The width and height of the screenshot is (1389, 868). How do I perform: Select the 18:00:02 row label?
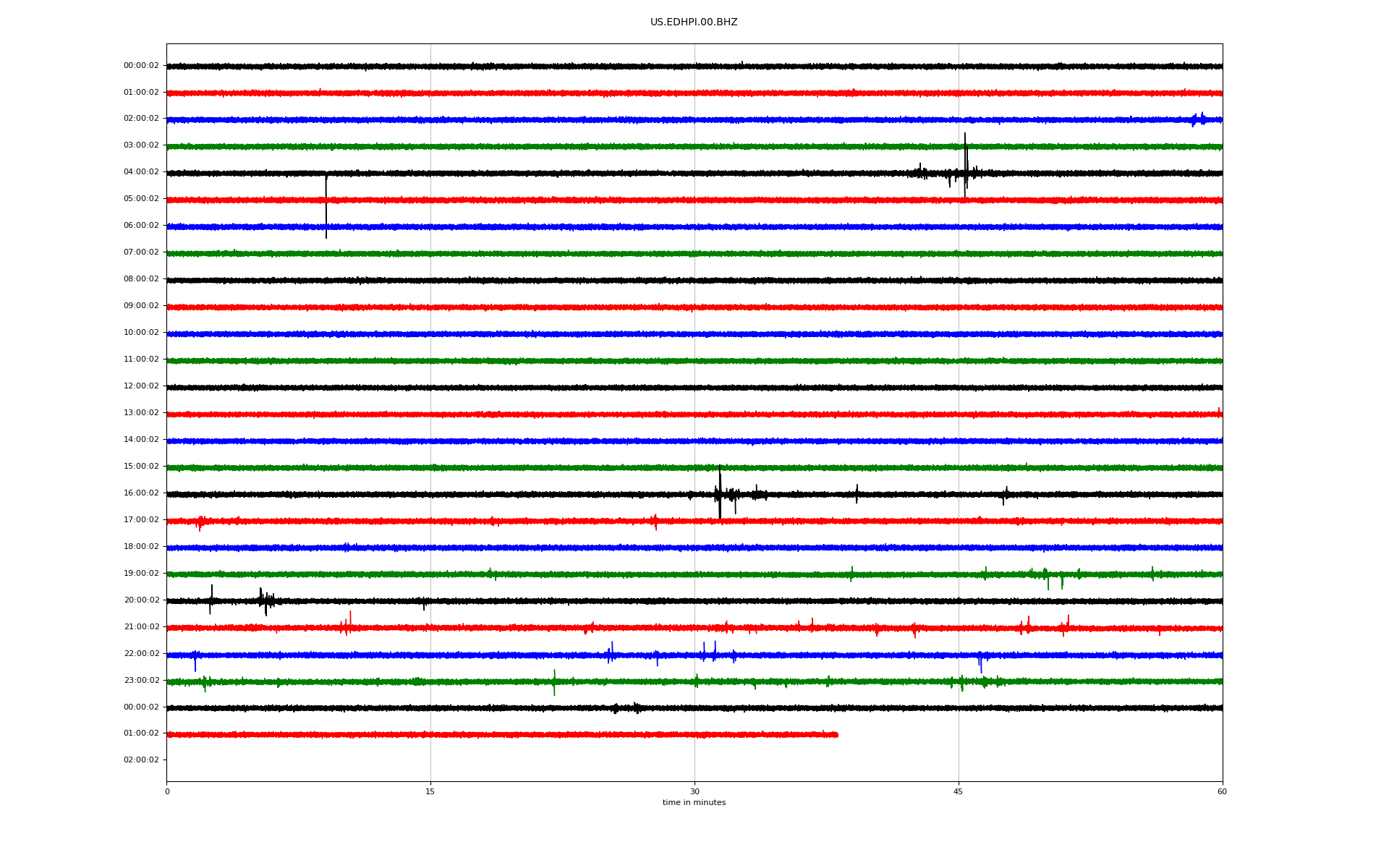click(x=141, y=547)
